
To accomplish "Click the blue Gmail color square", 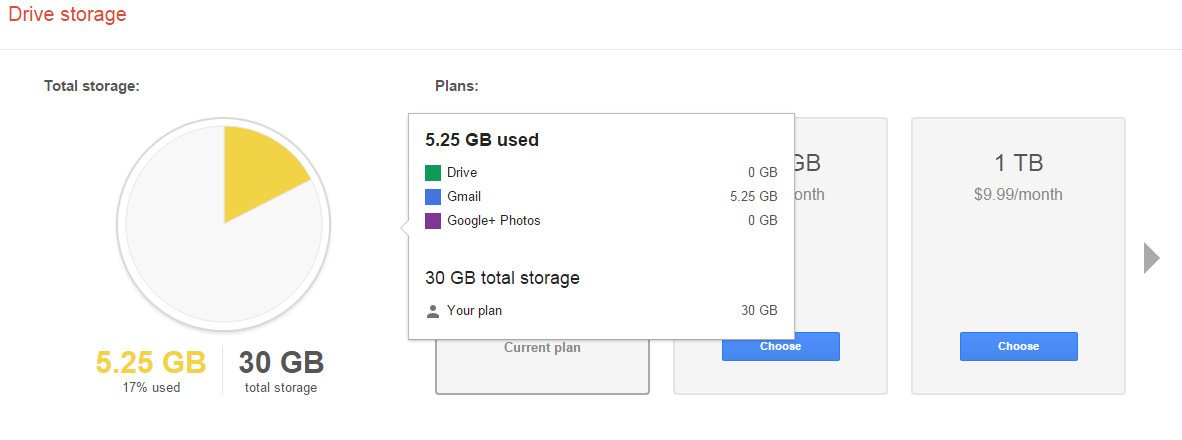I will (433, 197).
